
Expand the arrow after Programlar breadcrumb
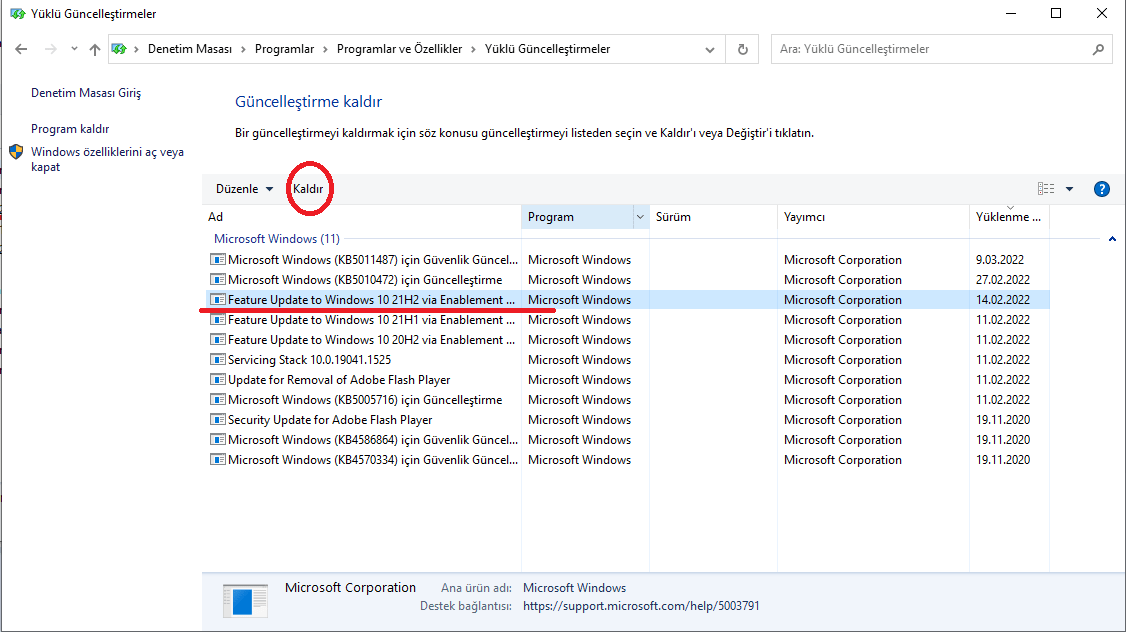(325, 49)
